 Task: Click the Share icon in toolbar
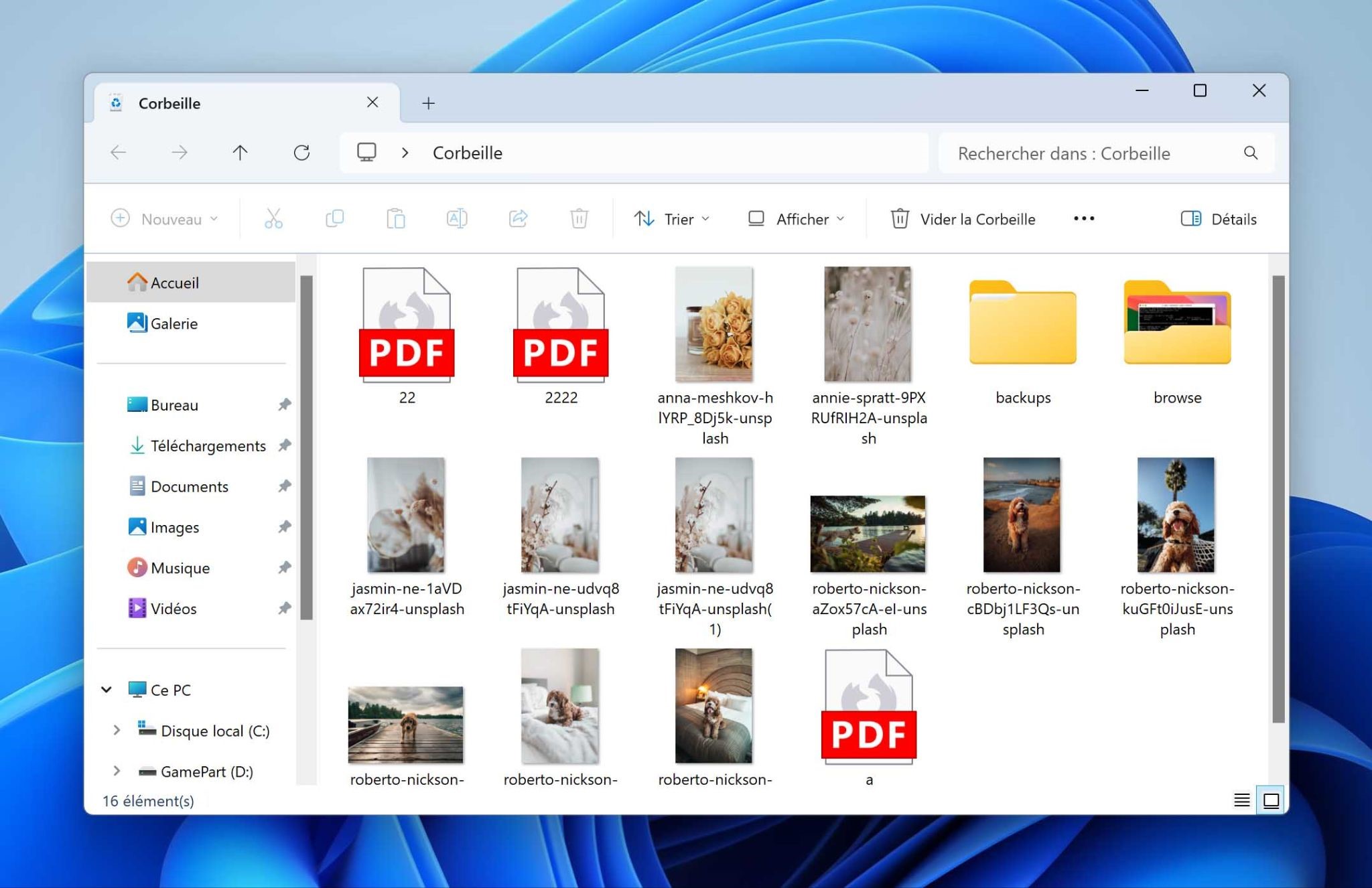point(519,218)
